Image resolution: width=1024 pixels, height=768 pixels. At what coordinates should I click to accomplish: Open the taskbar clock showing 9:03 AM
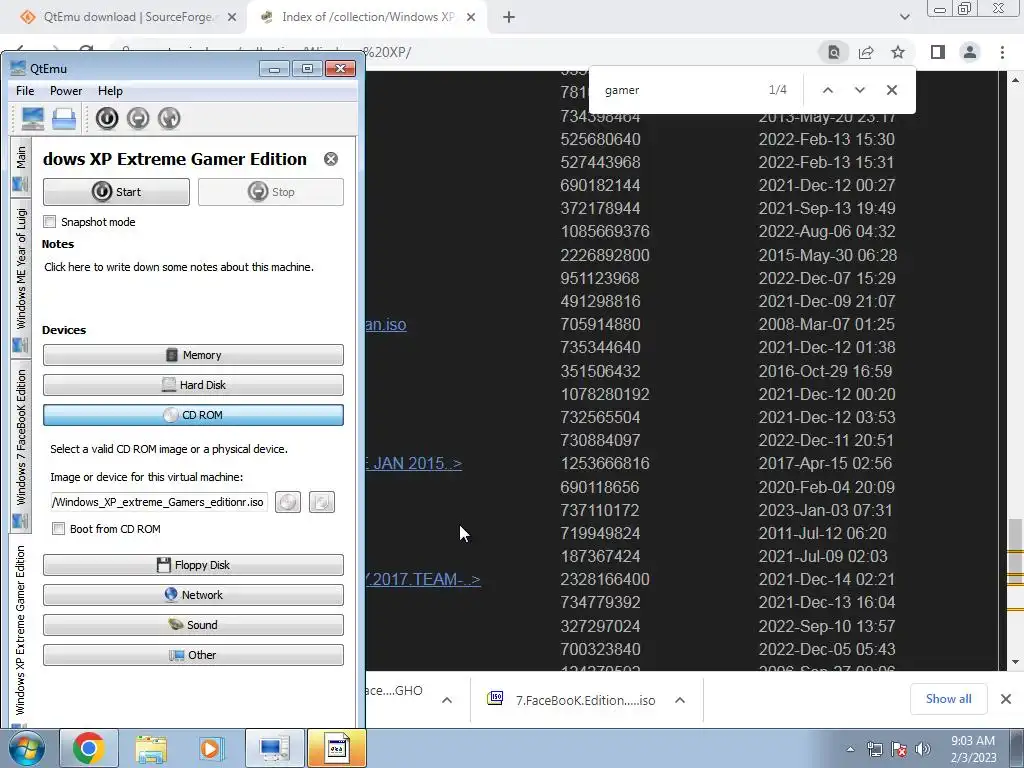[x=973, y=749]
